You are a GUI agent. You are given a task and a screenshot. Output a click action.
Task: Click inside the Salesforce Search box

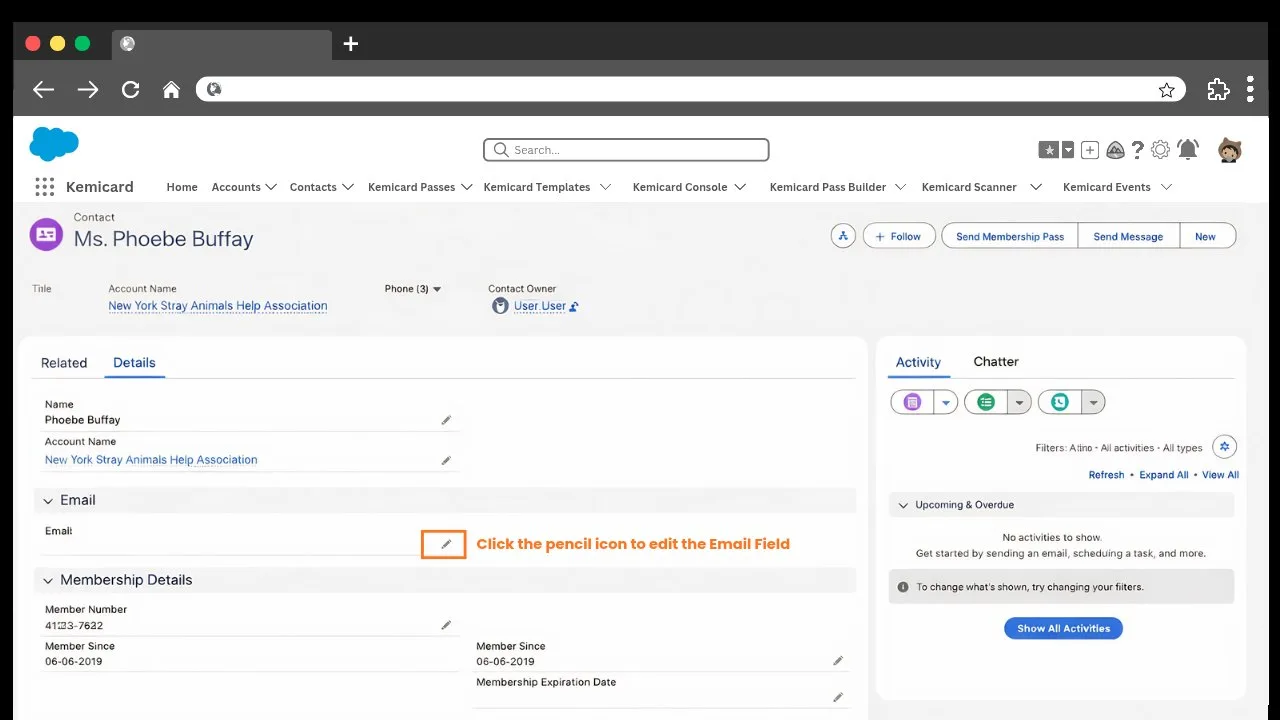626,150
